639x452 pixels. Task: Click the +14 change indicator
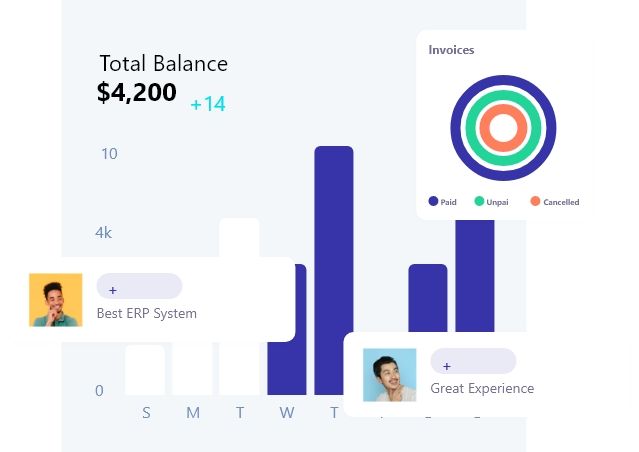(x=208, y=104)
